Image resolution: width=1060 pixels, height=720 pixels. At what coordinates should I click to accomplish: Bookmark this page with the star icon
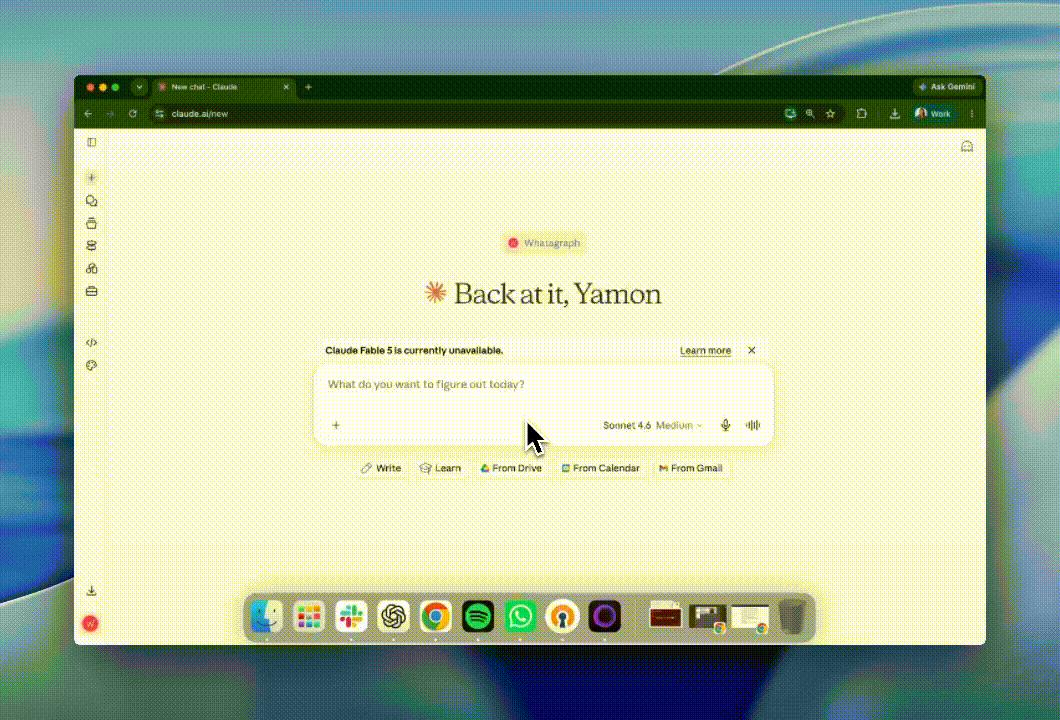tap(830, 114)
